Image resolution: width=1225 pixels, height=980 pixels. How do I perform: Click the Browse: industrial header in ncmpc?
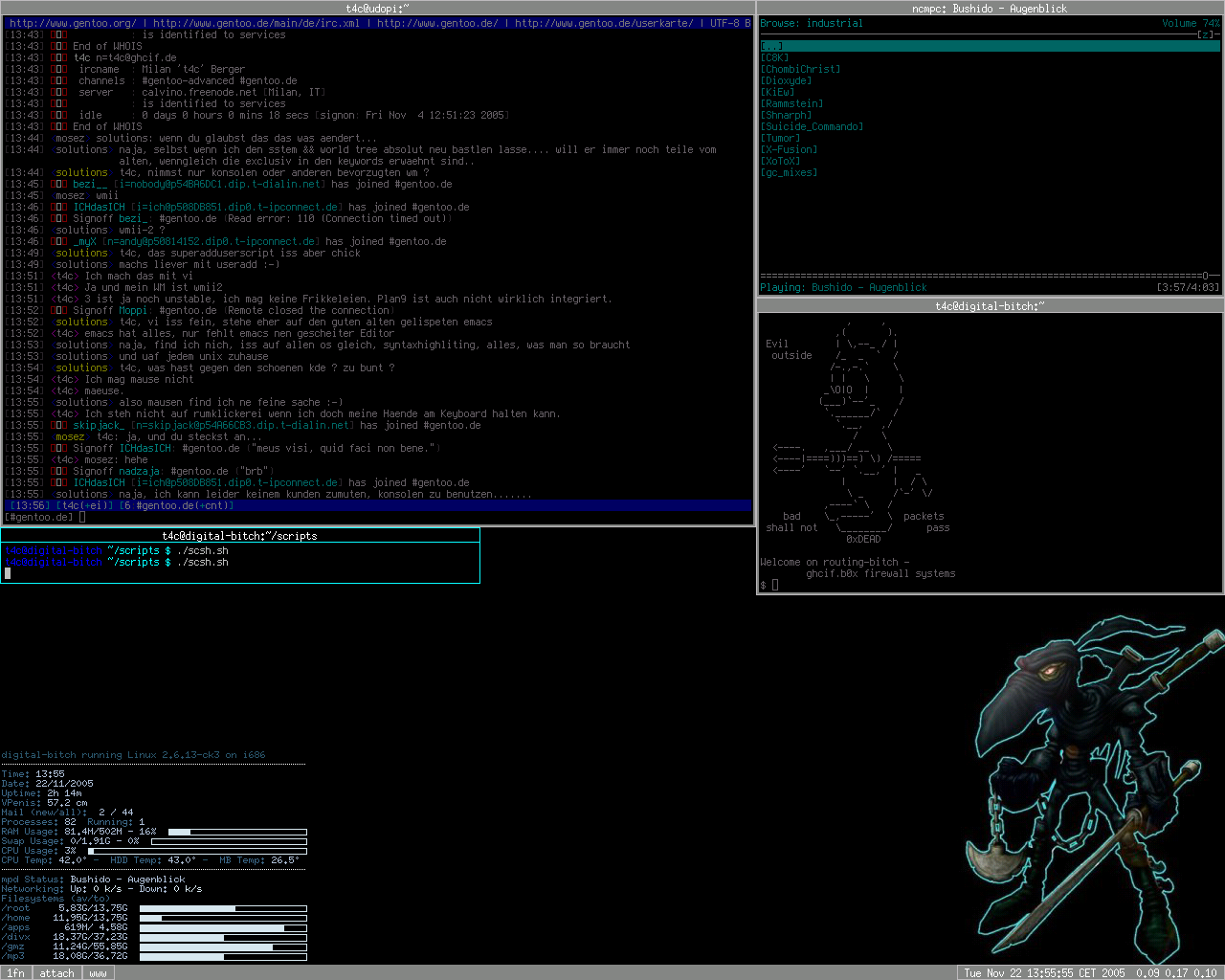(812, 23)
